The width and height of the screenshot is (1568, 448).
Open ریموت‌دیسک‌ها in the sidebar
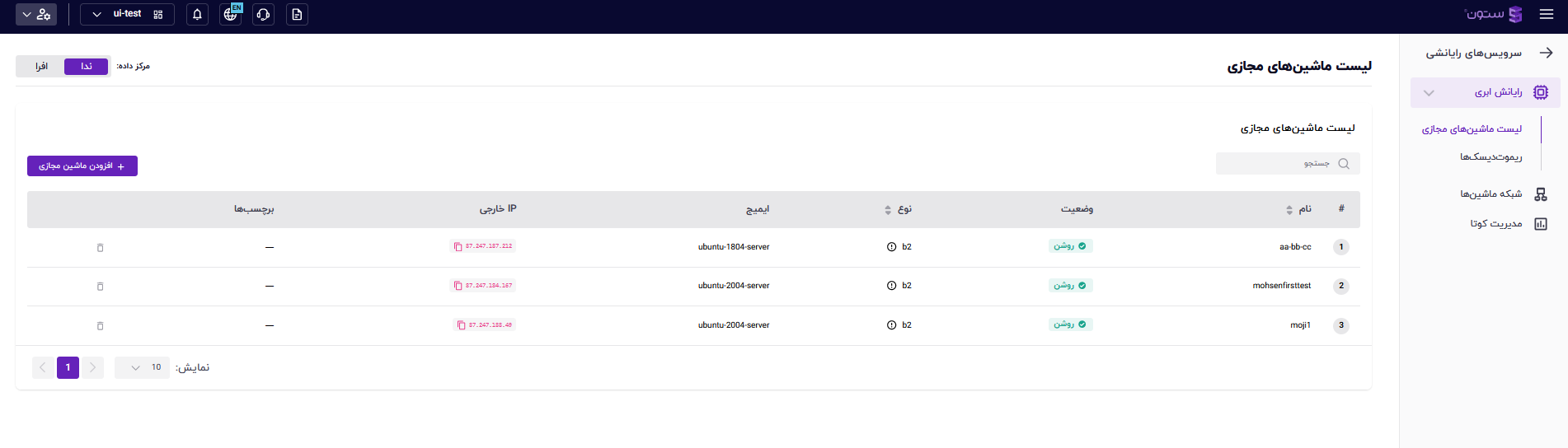coord(1491,157)
